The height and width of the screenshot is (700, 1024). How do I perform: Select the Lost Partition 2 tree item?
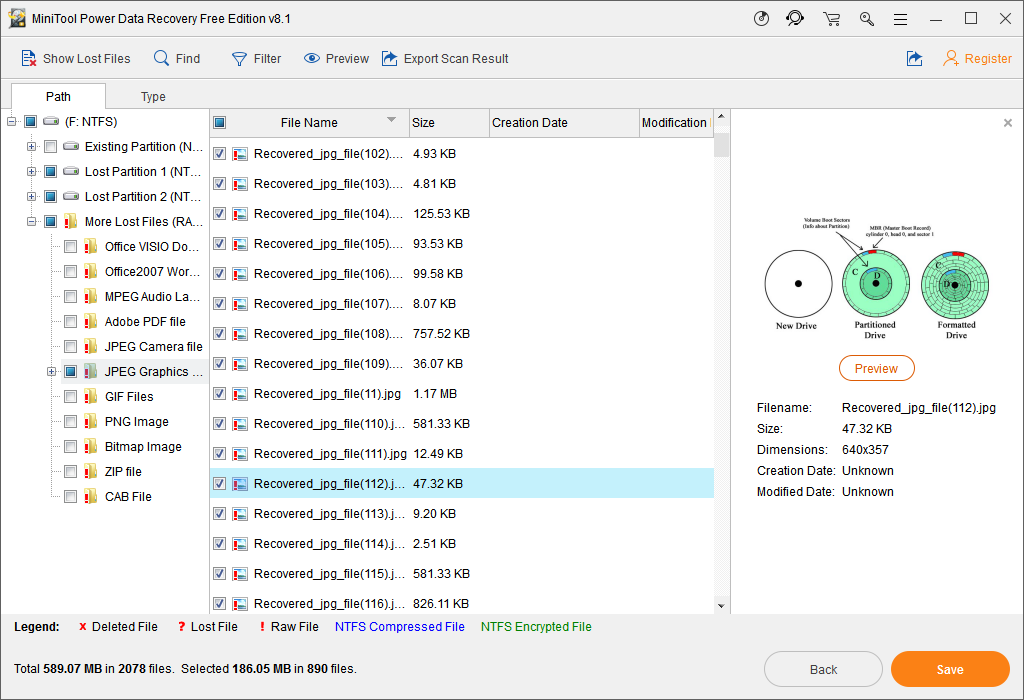tap(142, 197)
